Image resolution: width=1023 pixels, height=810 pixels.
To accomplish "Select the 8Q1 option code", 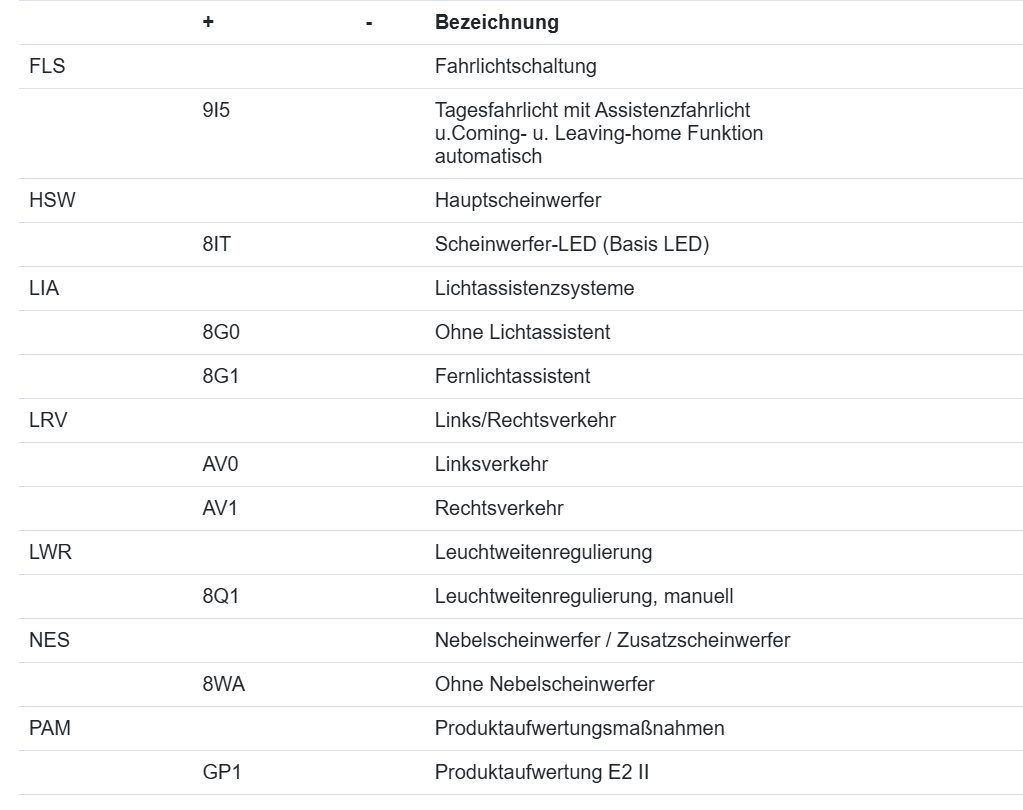I will tap(220, 596).
